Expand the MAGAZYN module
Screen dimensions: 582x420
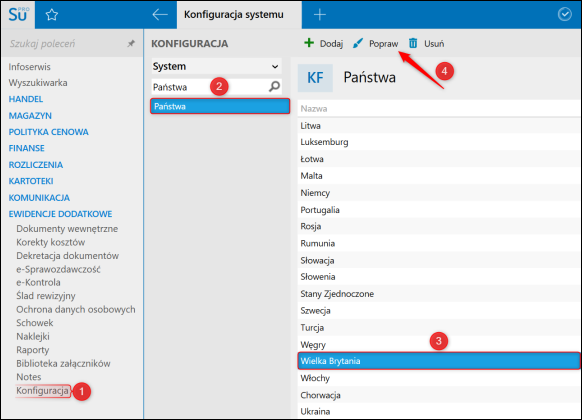(x=30, y=116)
